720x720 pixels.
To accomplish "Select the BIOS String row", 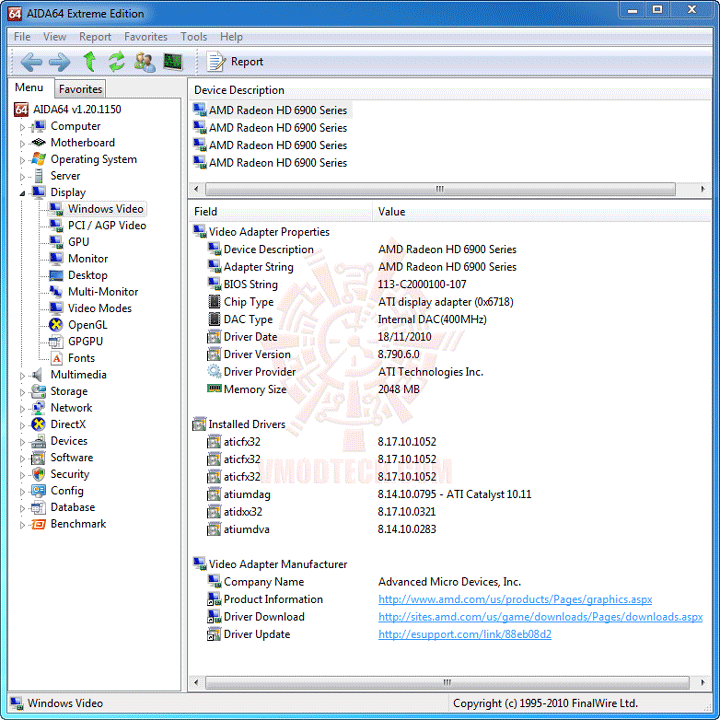I will [x=337, y=285].
